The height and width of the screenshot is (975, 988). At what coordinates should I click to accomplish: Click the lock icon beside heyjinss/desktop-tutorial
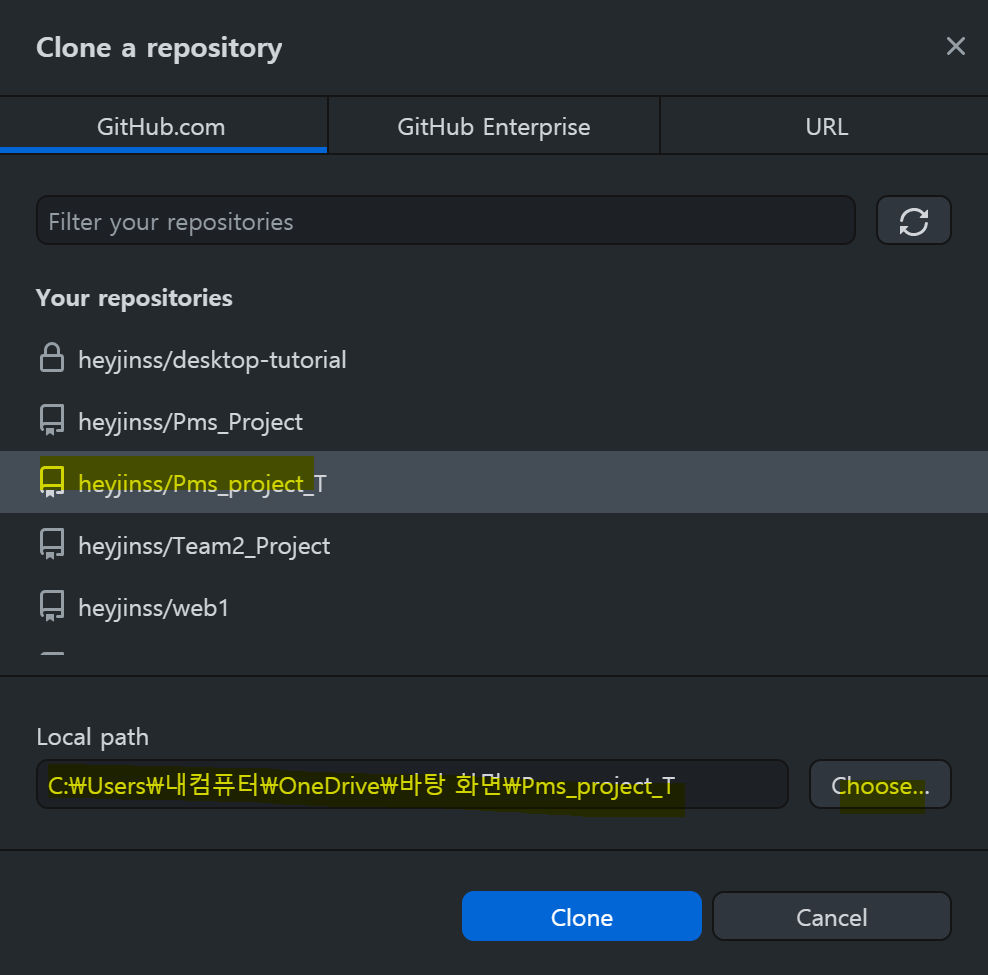pyautogui.click(x=52, y=358)
